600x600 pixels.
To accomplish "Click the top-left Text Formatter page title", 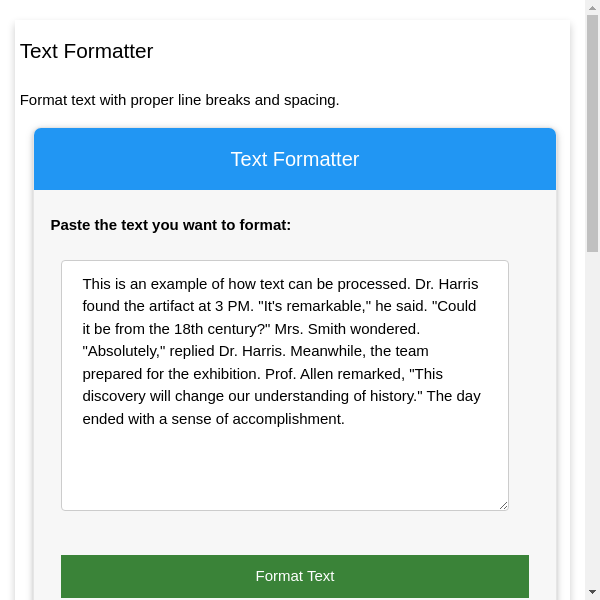I will (x=86, y=51).
